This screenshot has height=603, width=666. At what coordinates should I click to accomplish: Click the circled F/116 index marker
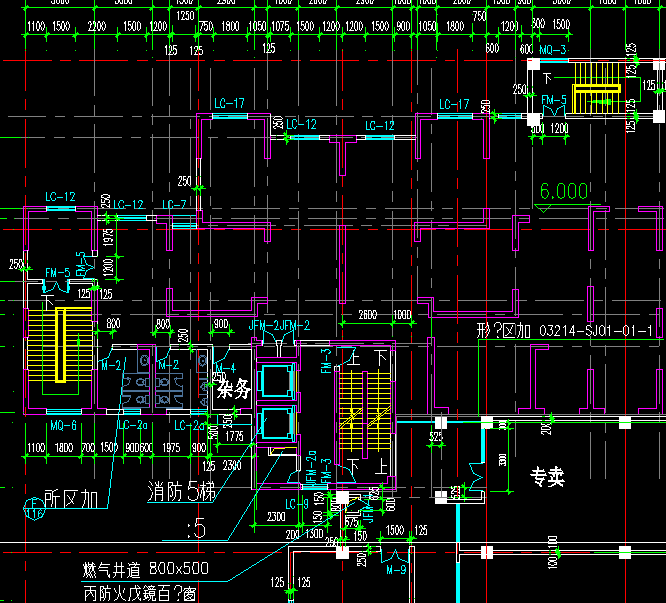tap(34, 509)
